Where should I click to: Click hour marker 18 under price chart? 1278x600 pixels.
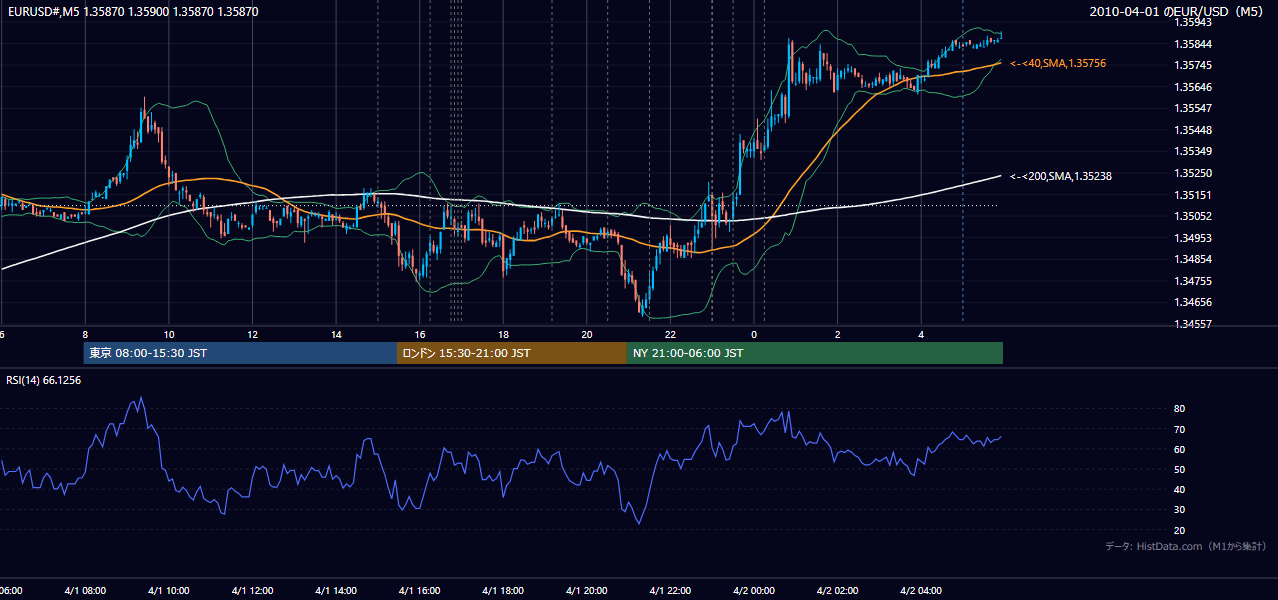[503, 335]
